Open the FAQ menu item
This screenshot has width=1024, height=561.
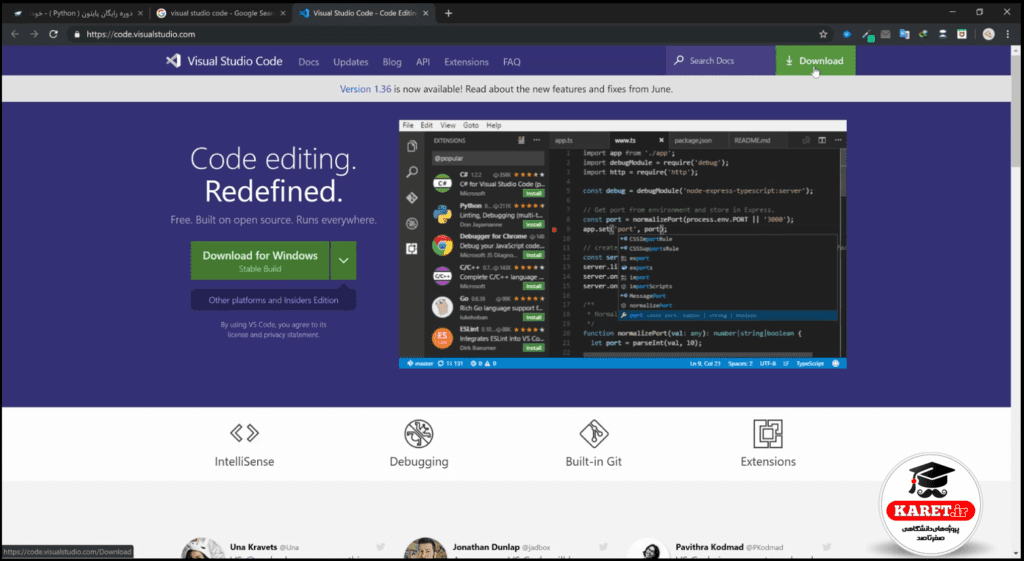512,61
